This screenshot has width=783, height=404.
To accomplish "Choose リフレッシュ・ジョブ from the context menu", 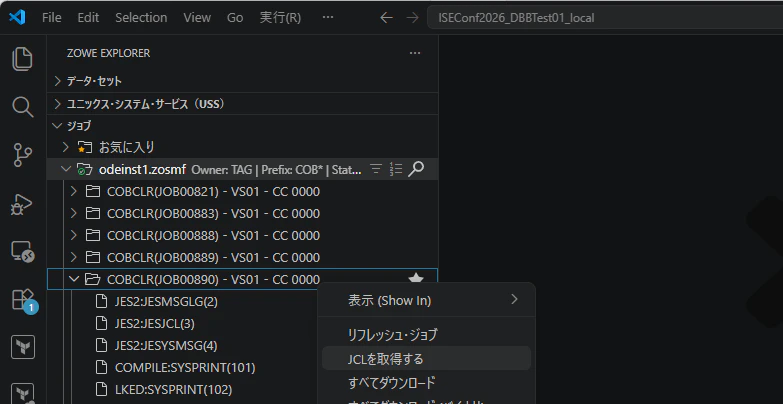I will click(x=426, y=335).
